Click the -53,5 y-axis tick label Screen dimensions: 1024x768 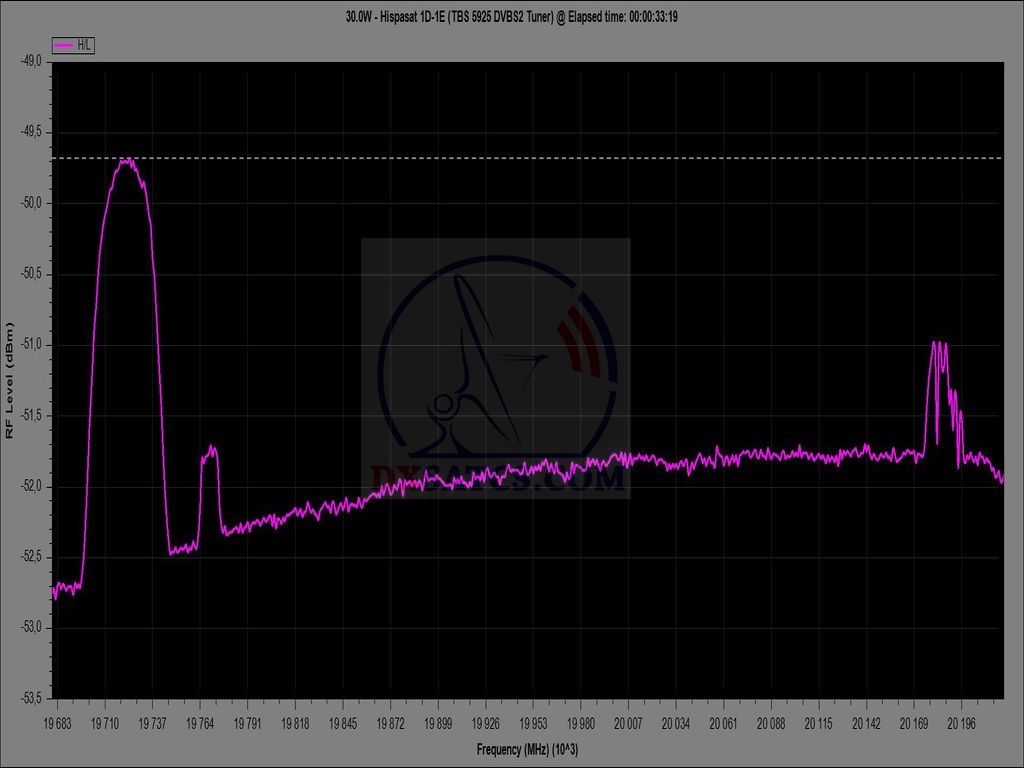31,698
